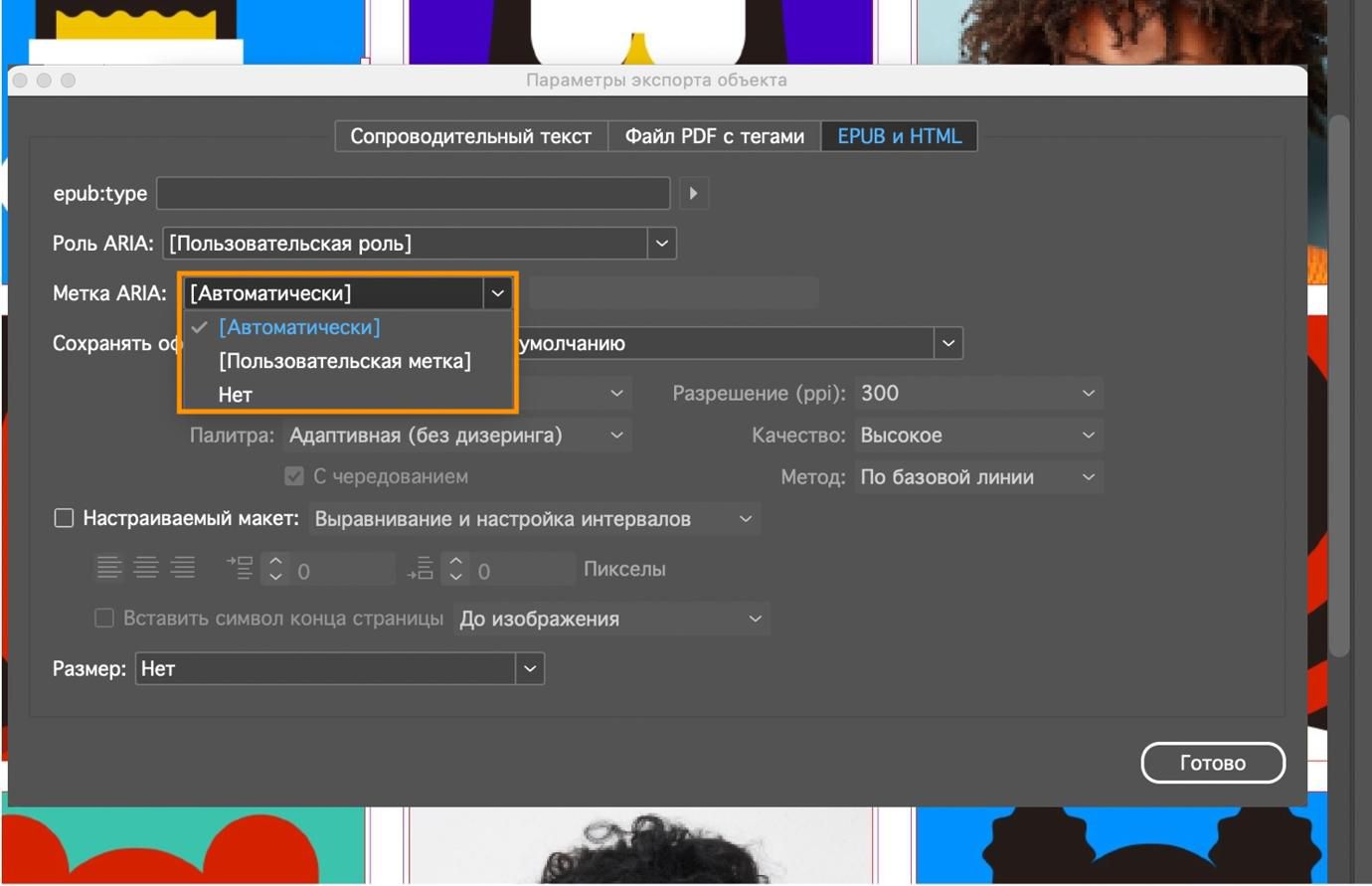Check Вставить символ конца страницы
Image resolution: width=1372 pixels, height=886 pixels.
pos(103,619)
